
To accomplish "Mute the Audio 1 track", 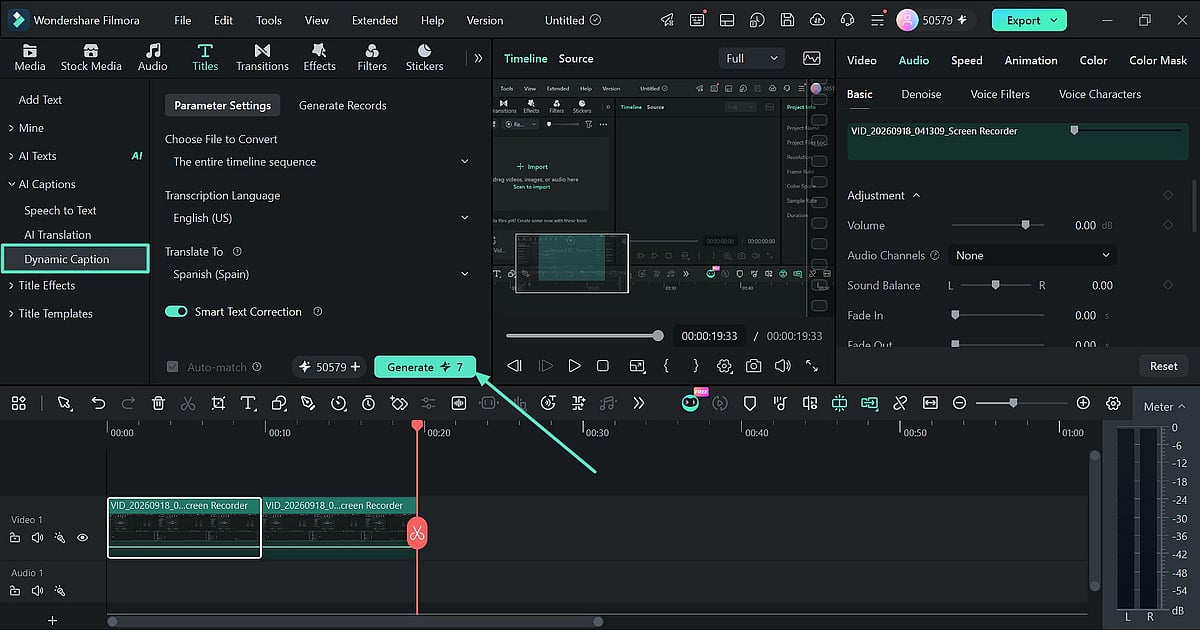I will click(37, 590).
